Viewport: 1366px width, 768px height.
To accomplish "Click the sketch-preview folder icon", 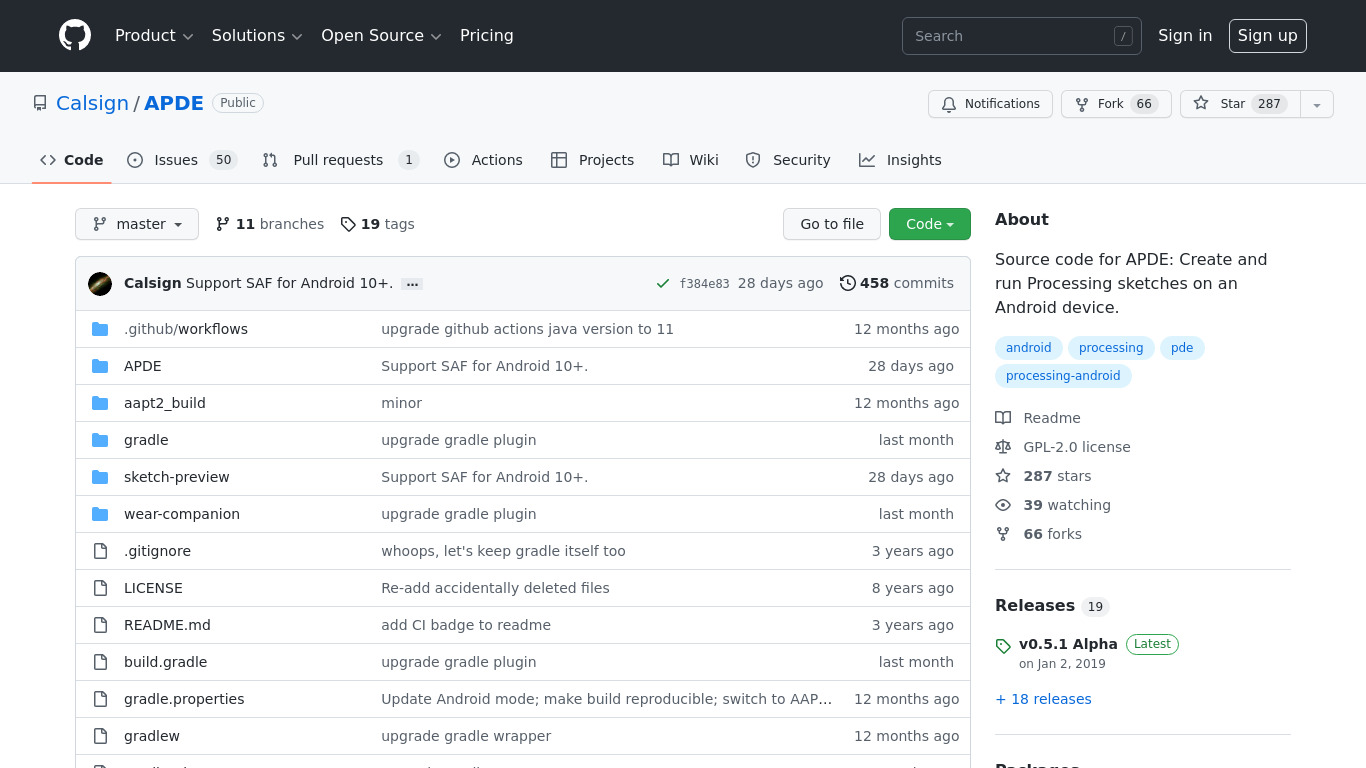I will 100,477.
